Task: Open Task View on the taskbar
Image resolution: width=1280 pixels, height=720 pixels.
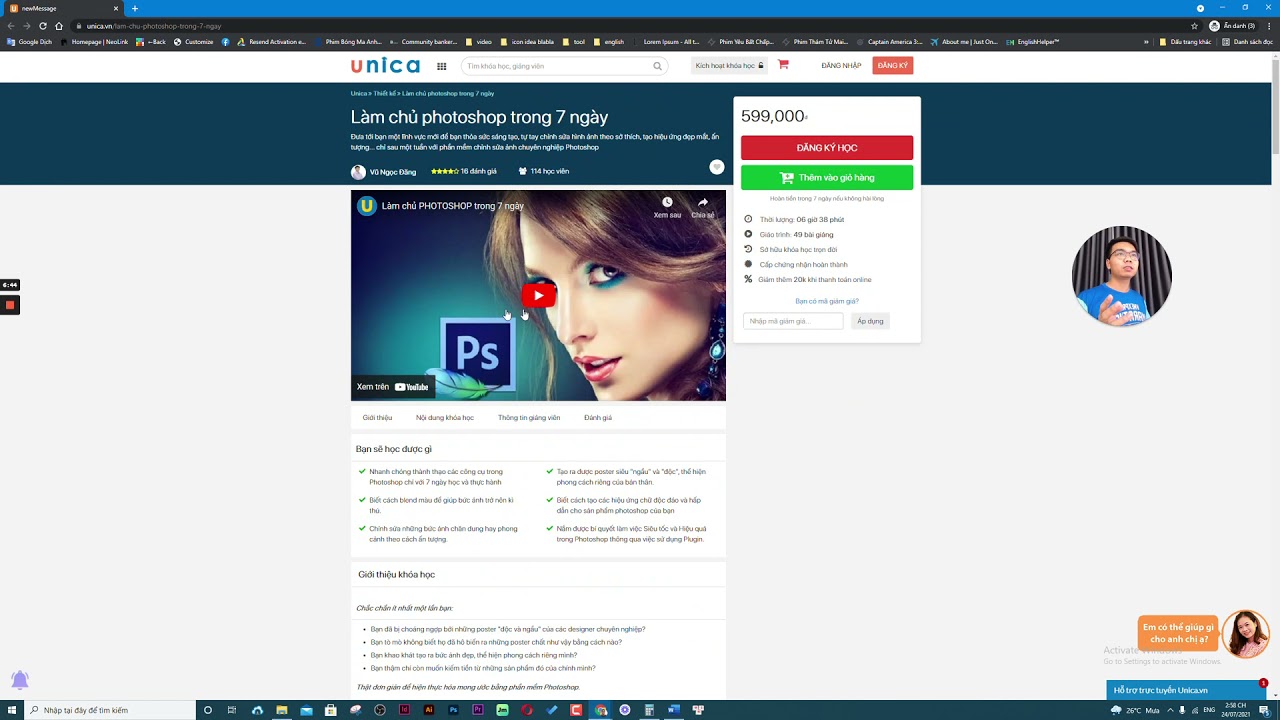Action: 232,710
